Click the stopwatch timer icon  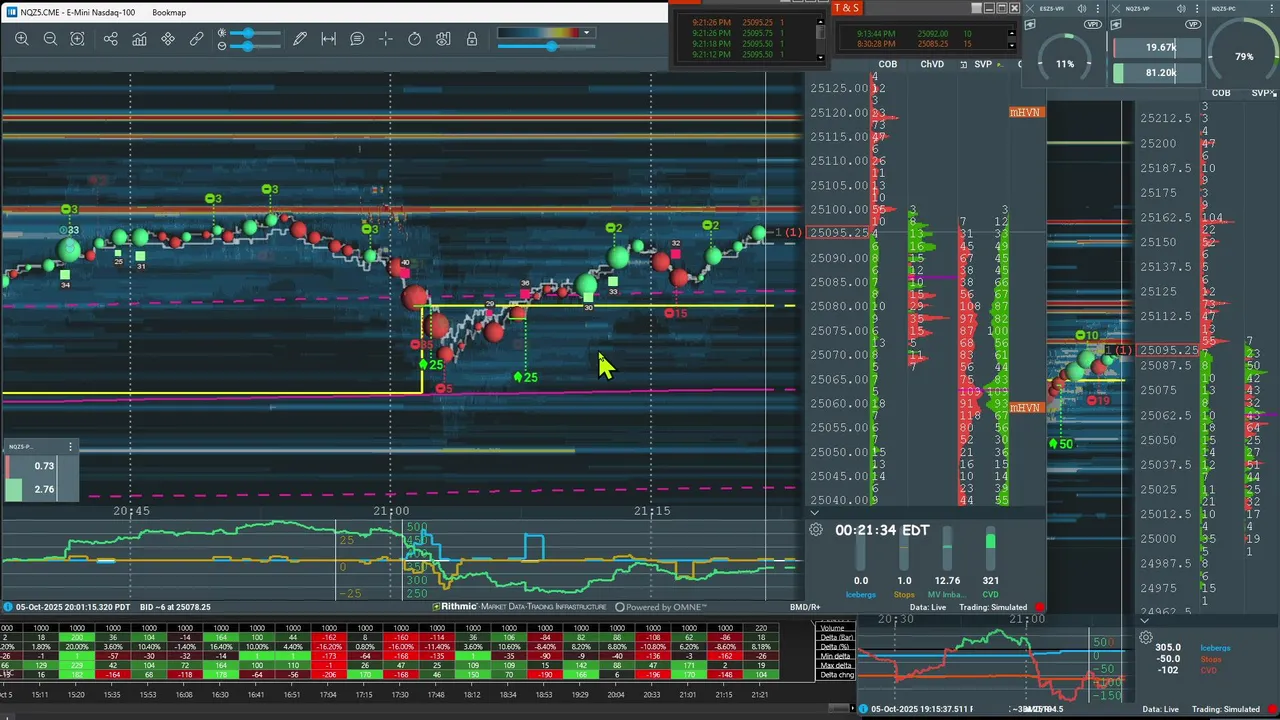point(415,39)
